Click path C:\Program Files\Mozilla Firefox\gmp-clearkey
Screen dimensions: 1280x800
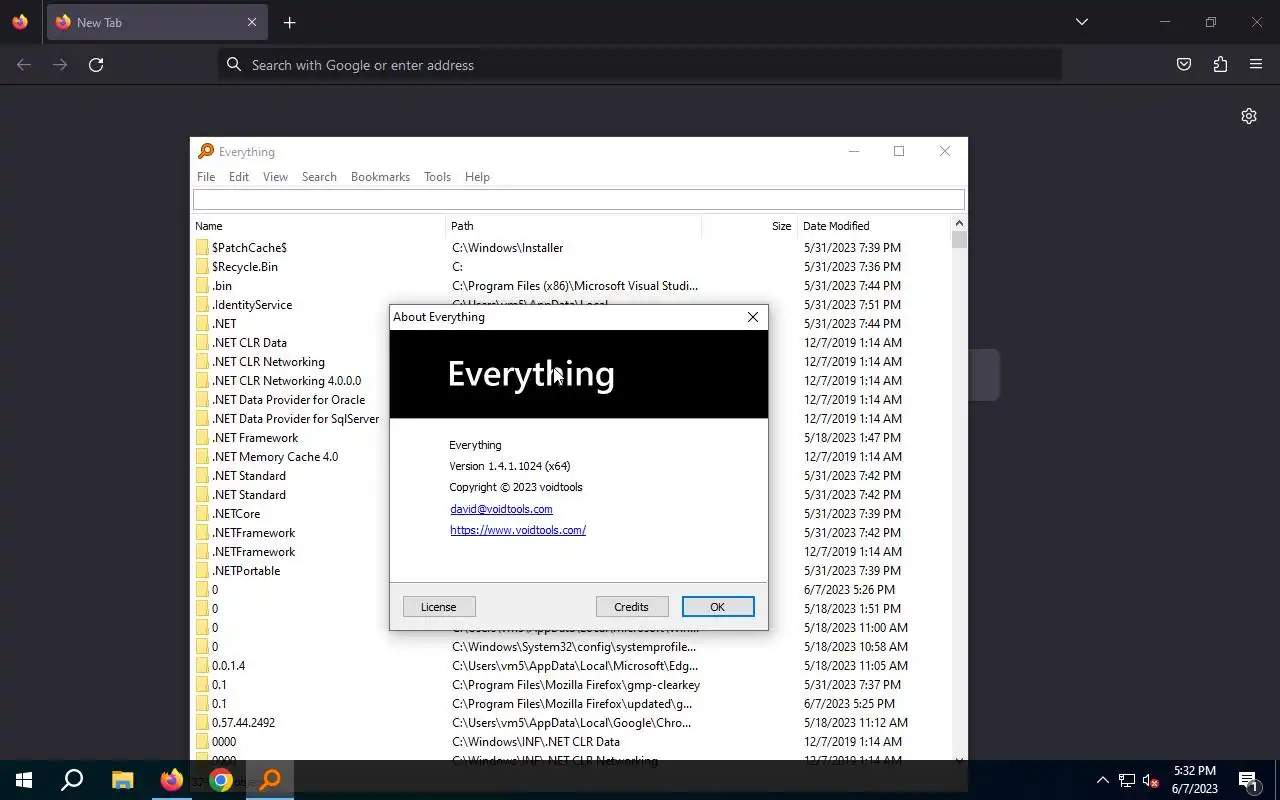coord(576,685)
